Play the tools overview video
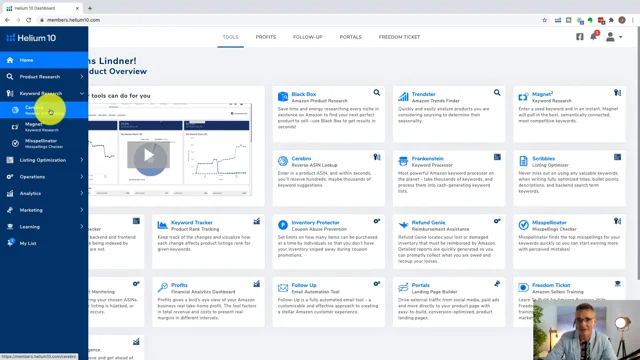The height and width of the screenshot is (360, 640). [149, 156]
